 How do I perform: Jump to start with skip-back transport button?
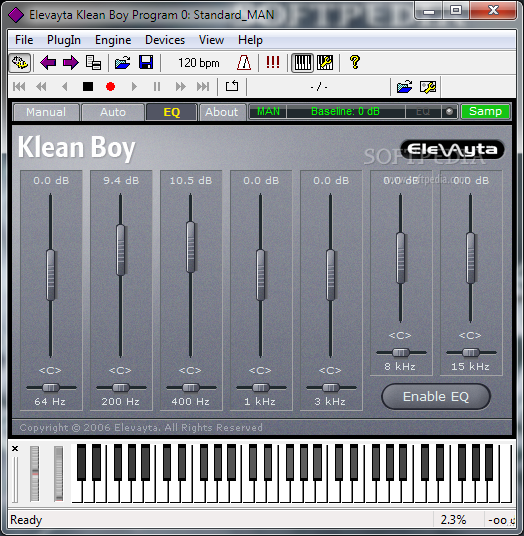(19, 87)
